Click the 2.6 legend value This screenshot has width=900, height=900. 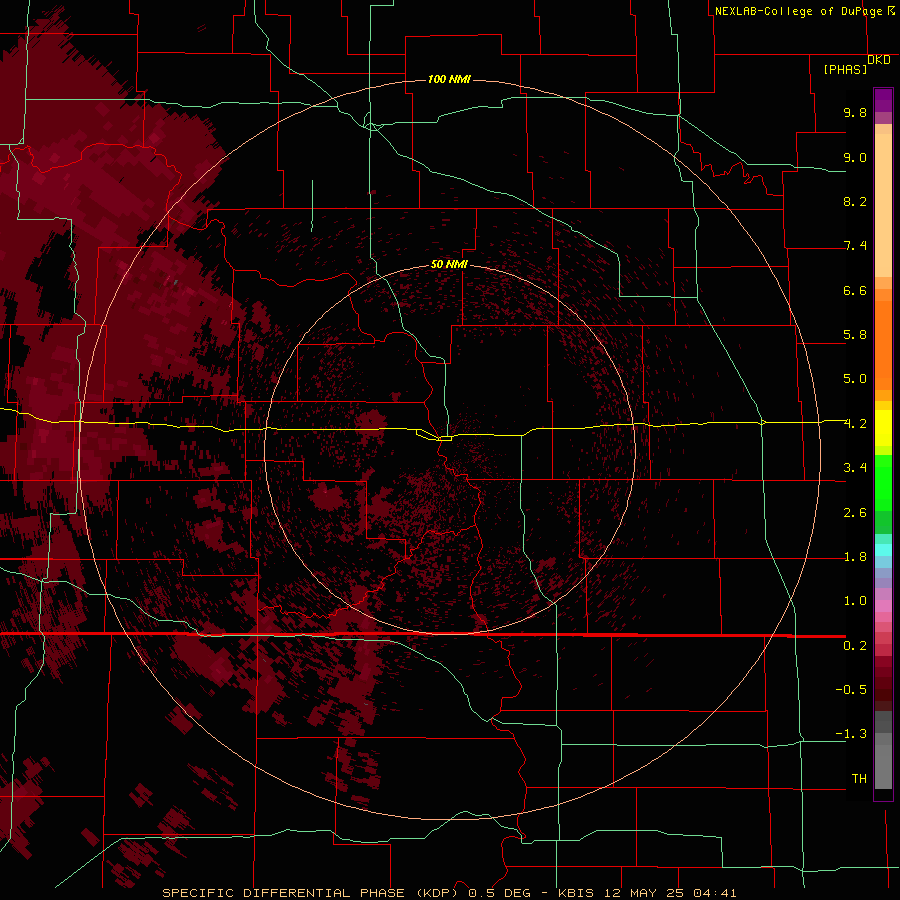tap(855, 513)
